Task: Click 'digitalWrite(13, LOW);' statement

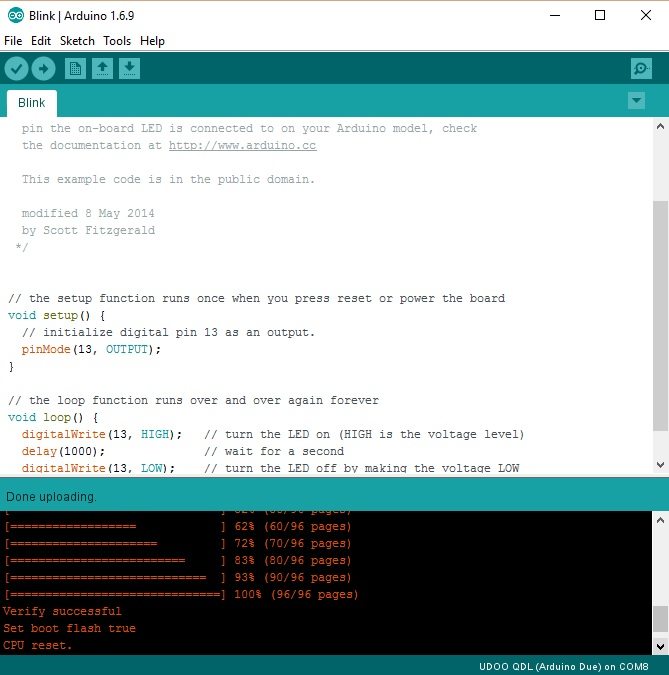Action: point(98,468)
